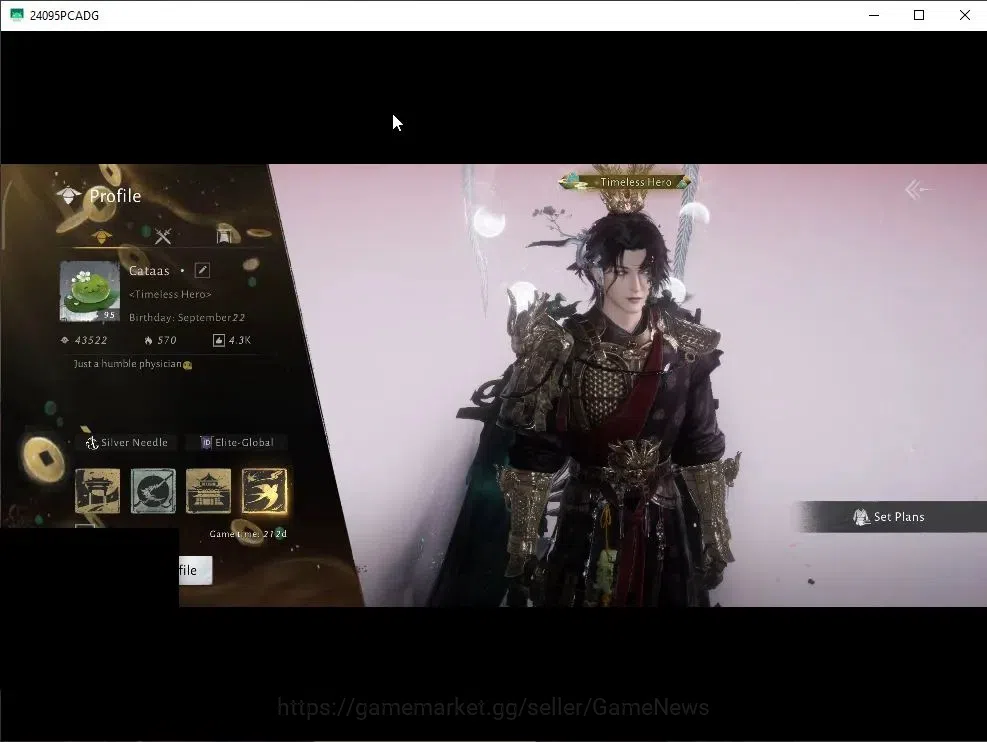Viewport: 987px width, 742px height.
Task: Switch to the lantern profile tab
Action: tap(225, 234)
